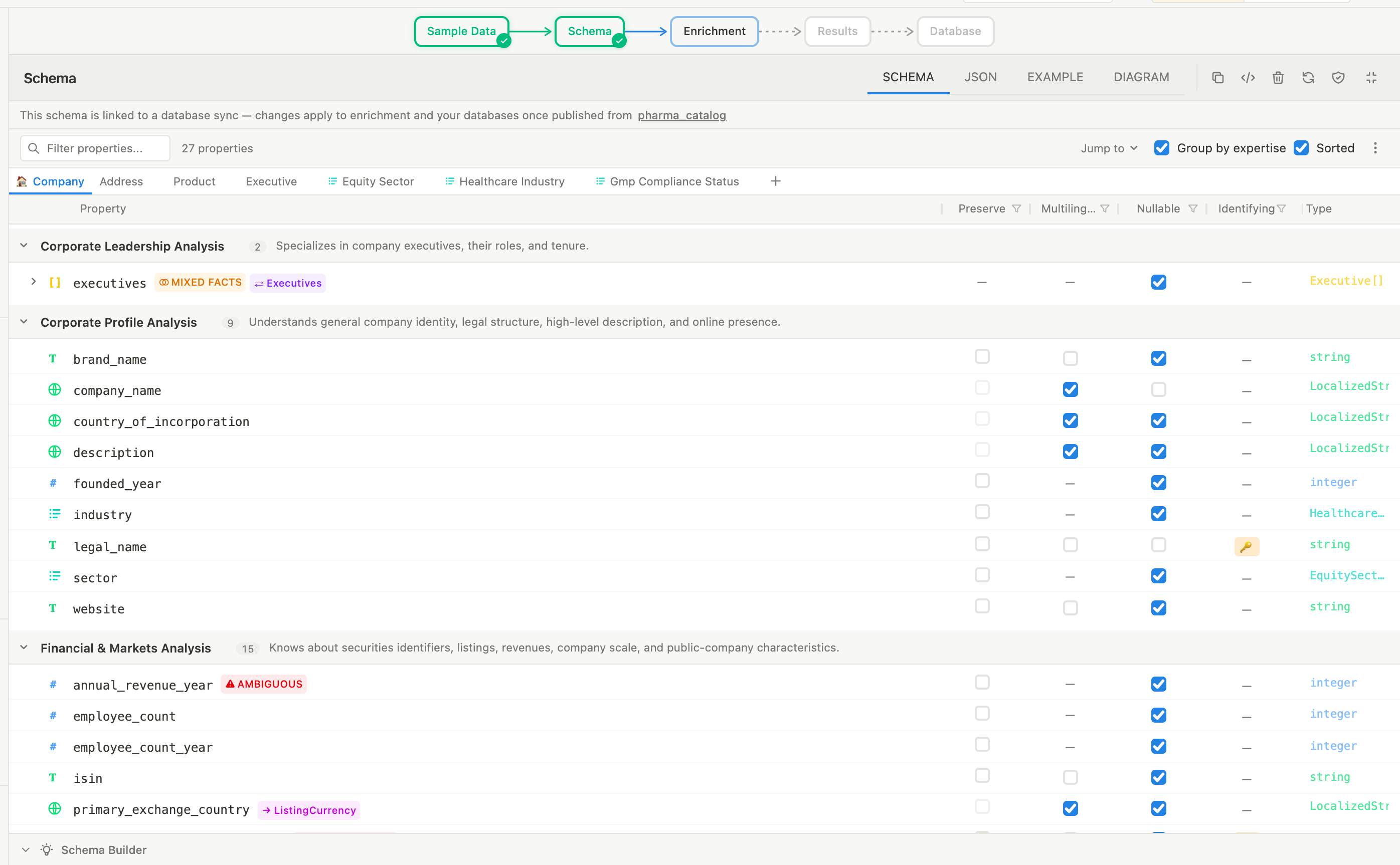This screenshot has height=865, width=1400.
Task: Click the hash icon beside founded_year
Action: coord(53,484)
